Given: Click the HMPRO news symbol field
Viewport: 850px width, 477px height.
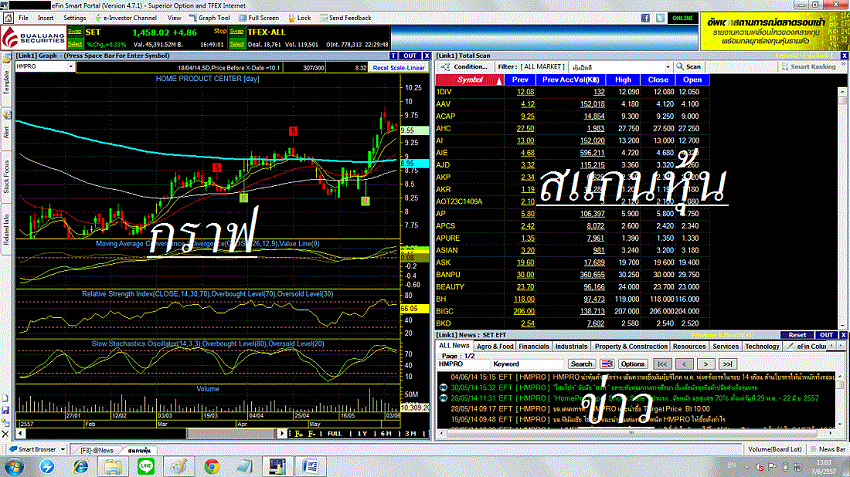Looking at the screenshot, I should (463, 364).
